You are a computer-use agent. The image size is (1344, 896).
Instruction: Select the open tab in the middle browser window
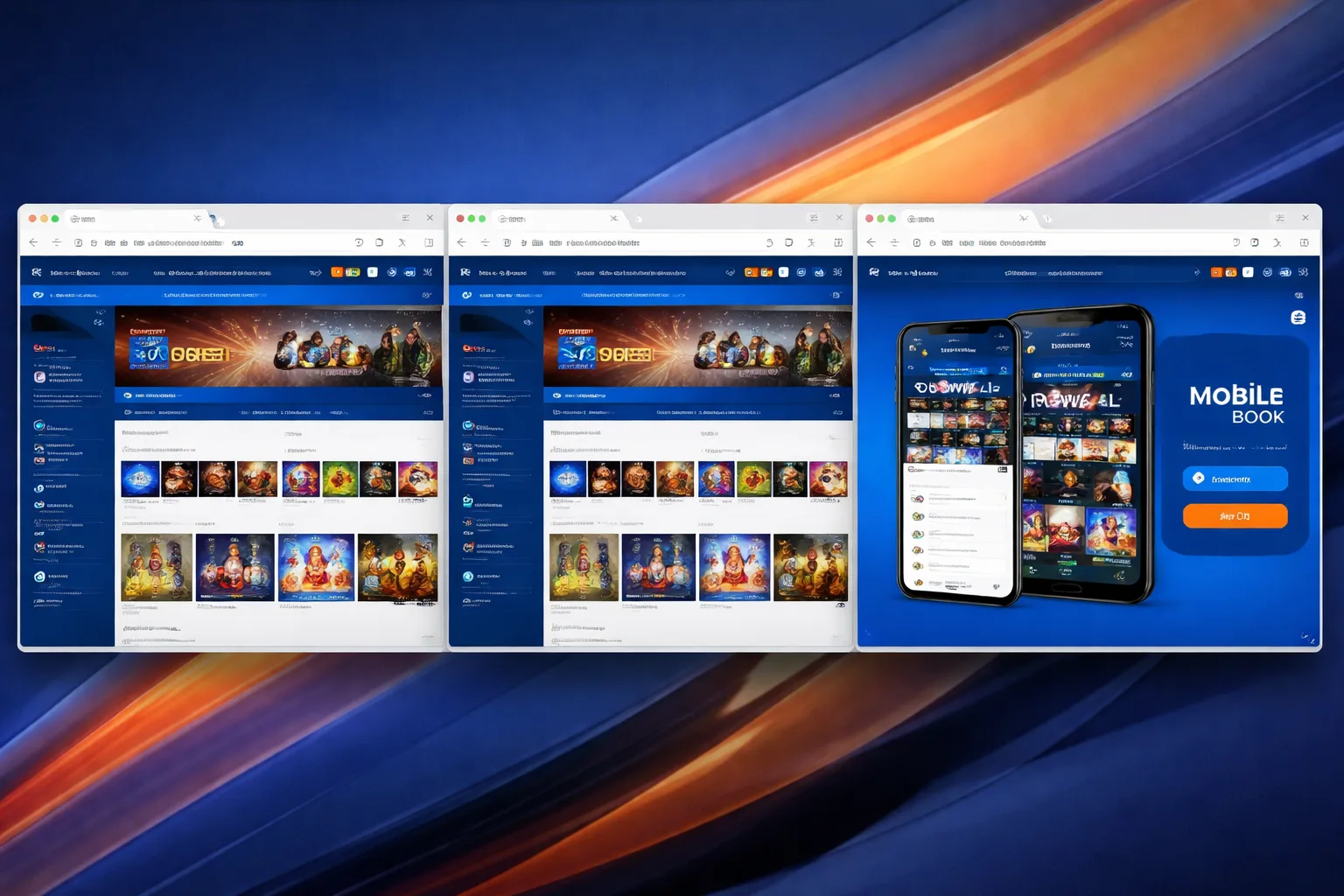point(558,218)
